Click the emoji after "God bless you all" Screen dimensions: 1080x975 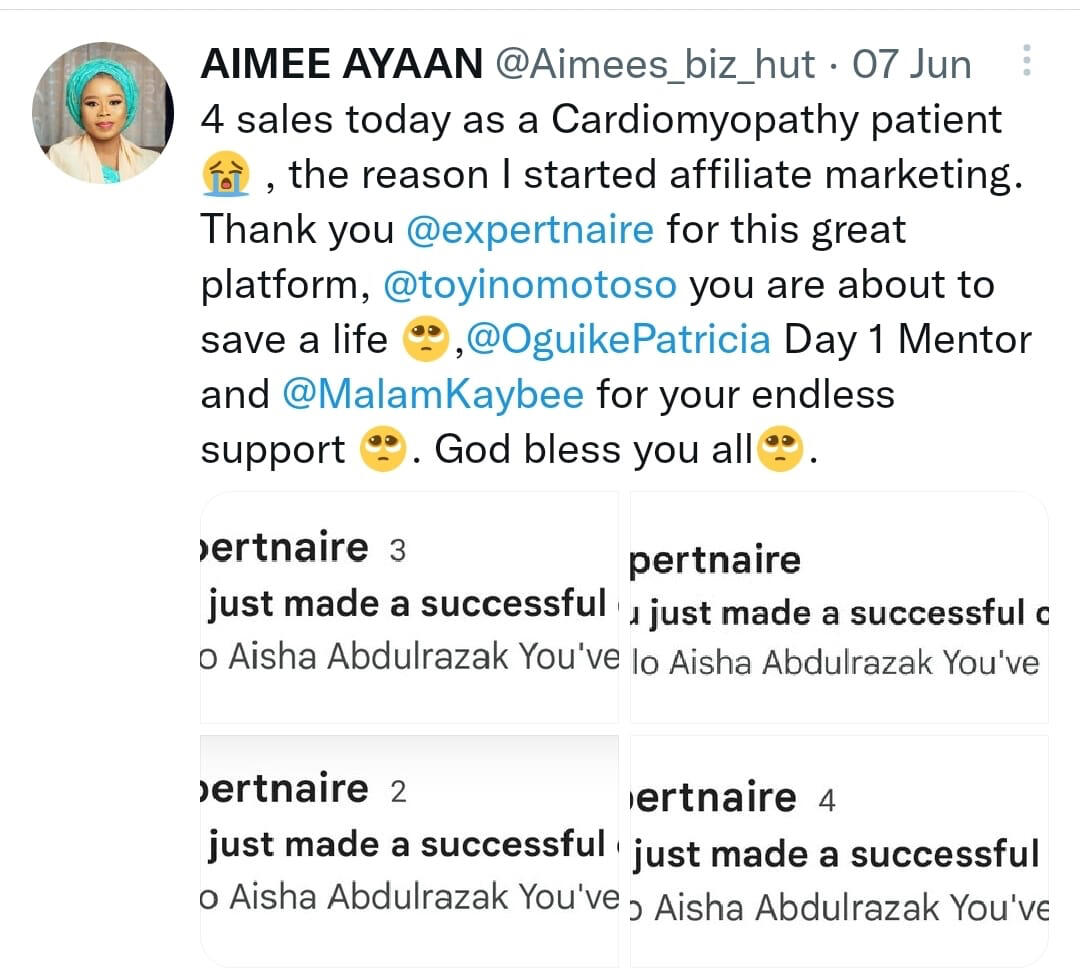tap(781, 450)
